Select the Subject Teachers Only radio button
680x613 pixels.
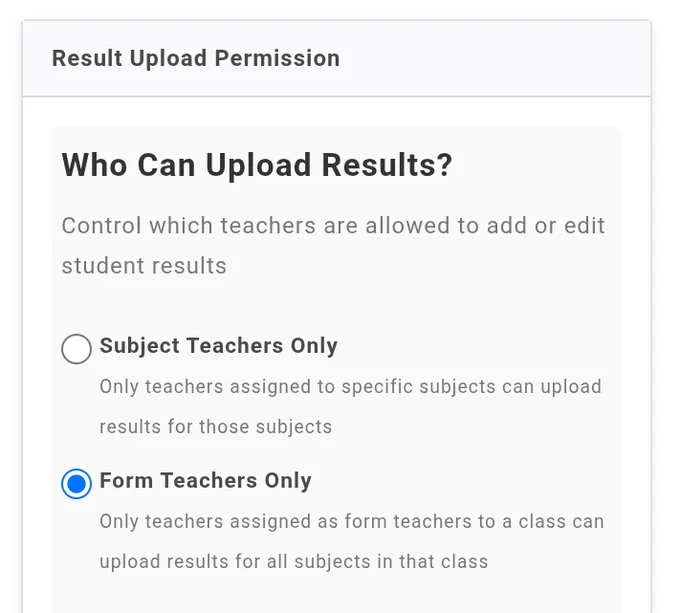point(76,349)
